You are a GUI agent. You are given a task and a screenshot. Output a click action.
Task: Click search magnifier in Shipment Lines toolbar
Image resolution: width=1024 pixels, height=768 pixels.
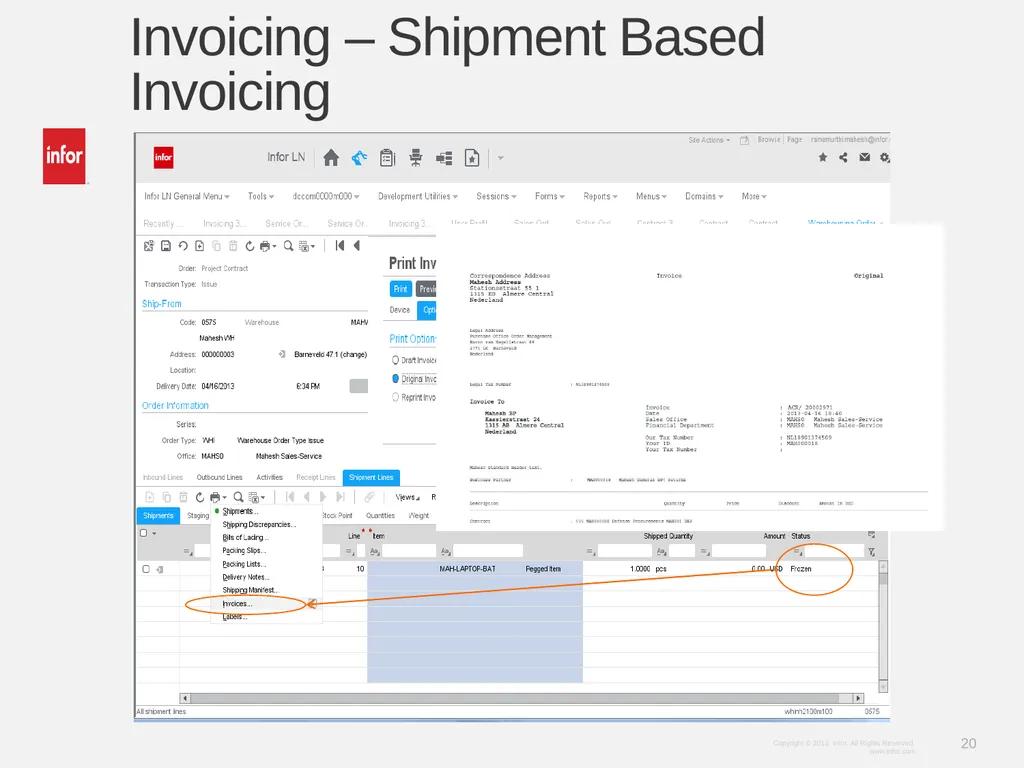click(x=238, y=498)
